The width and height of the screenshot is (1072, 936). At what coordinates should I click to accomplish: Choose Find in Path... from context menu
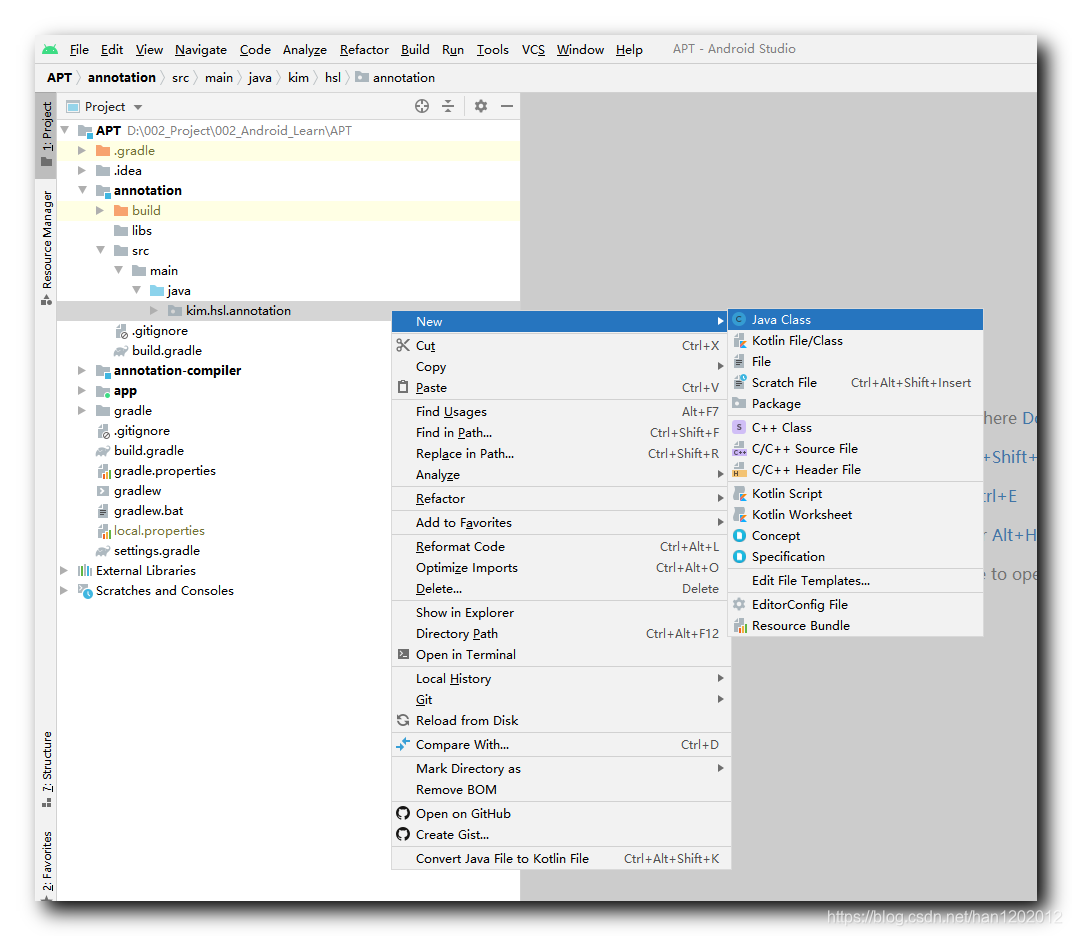561,433
